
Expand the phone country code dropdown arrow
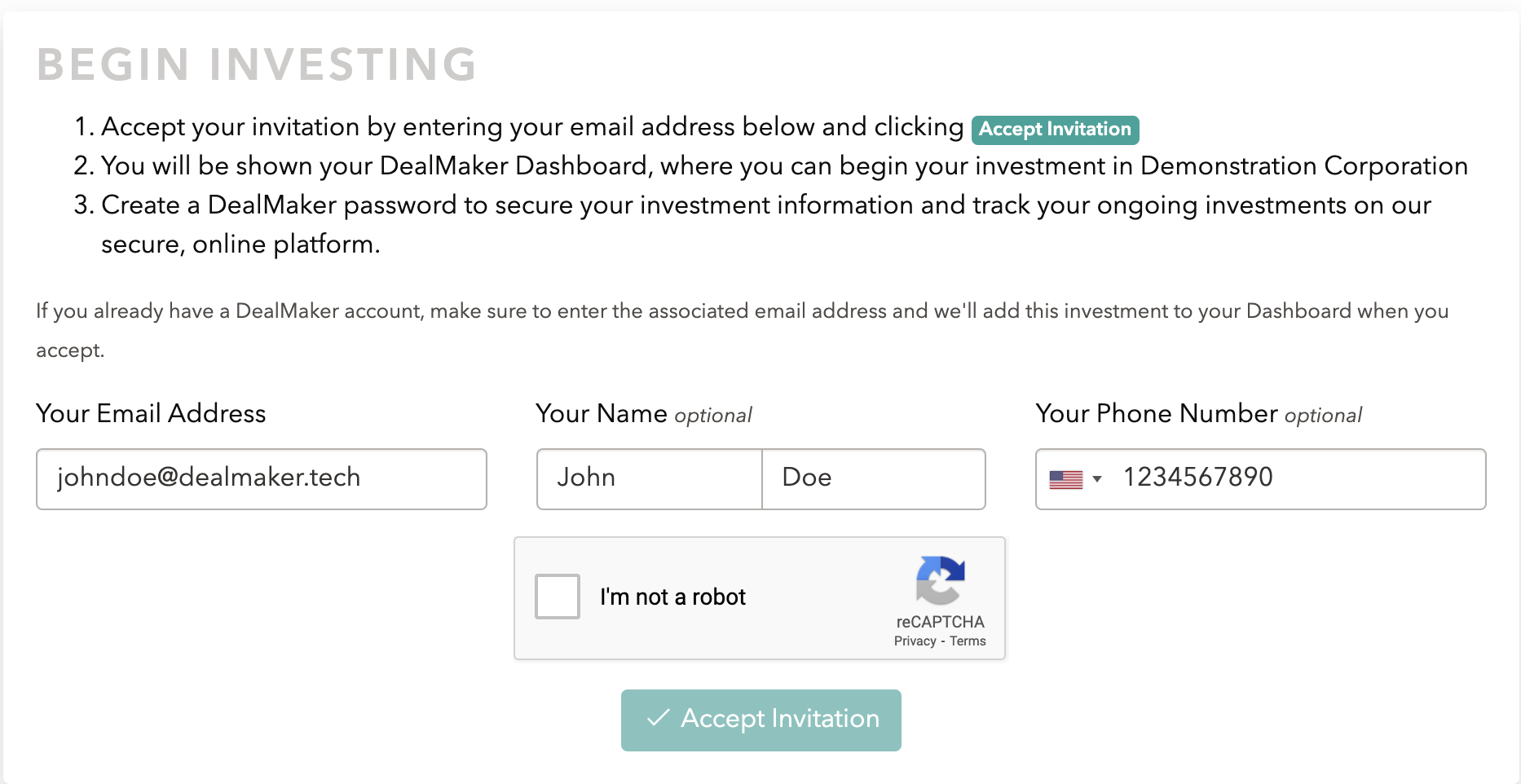(1097, 479)
